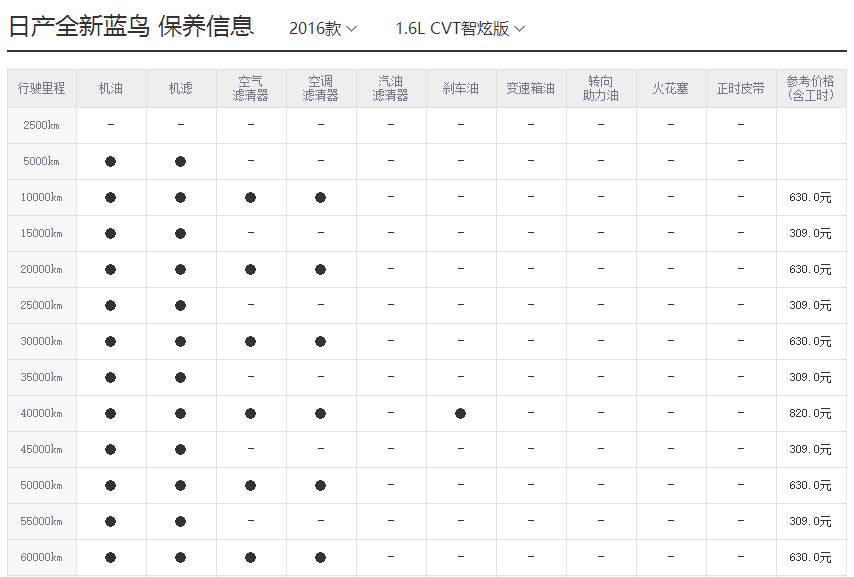Viewport: 854px width, 577px height.
Task: Click the 刹车油 column header
Action: (460, 88)
